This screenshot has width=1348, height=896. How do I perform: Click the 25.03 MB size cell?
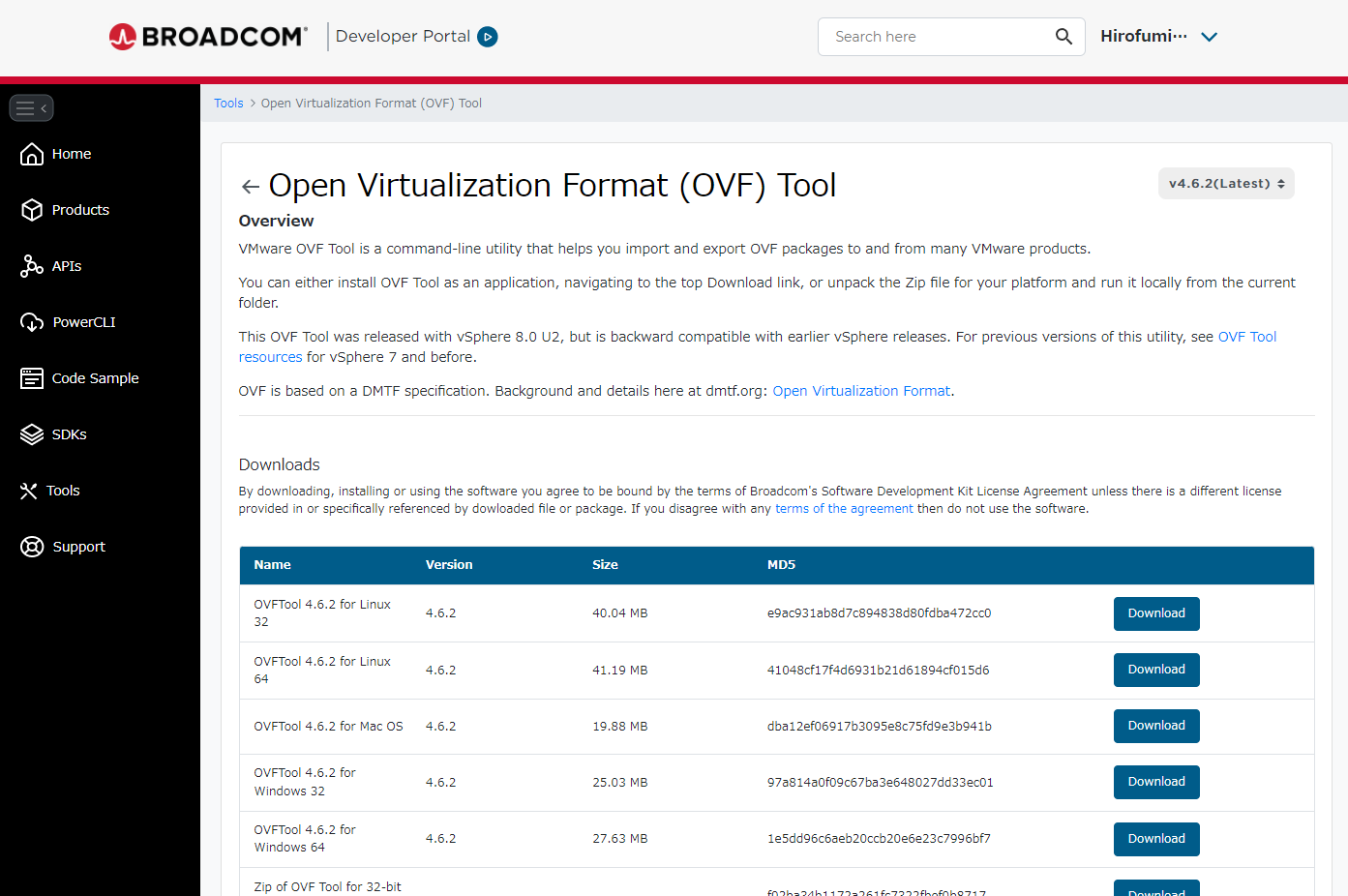[x=620, y=783]
